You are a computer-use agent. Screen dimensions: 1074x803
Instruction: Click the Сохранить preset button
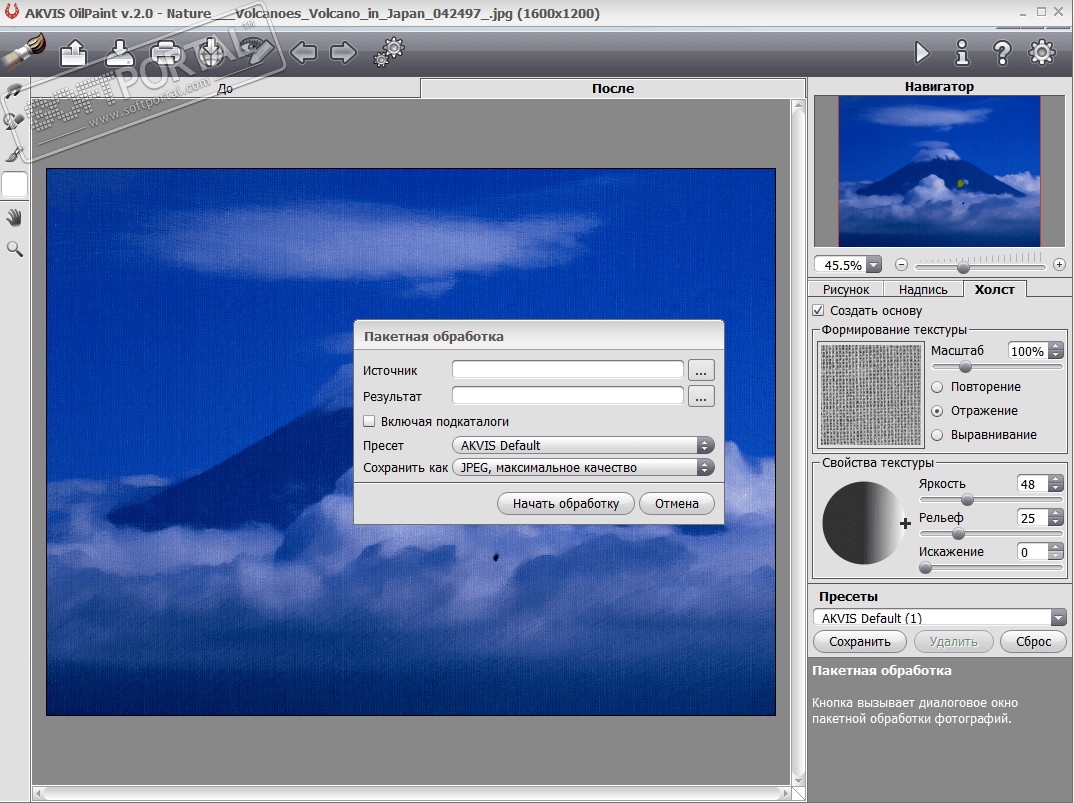pyautogui.click(x=860, y=642)
